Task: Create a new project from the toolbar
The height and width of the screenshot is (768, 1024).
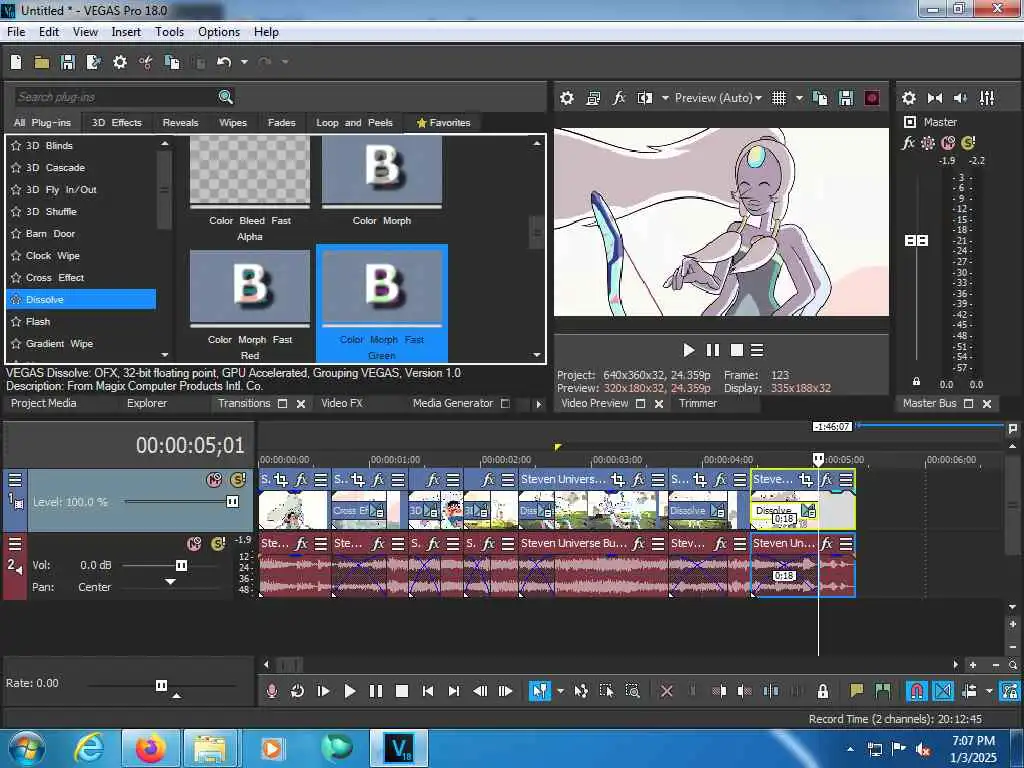Action: 16,62
